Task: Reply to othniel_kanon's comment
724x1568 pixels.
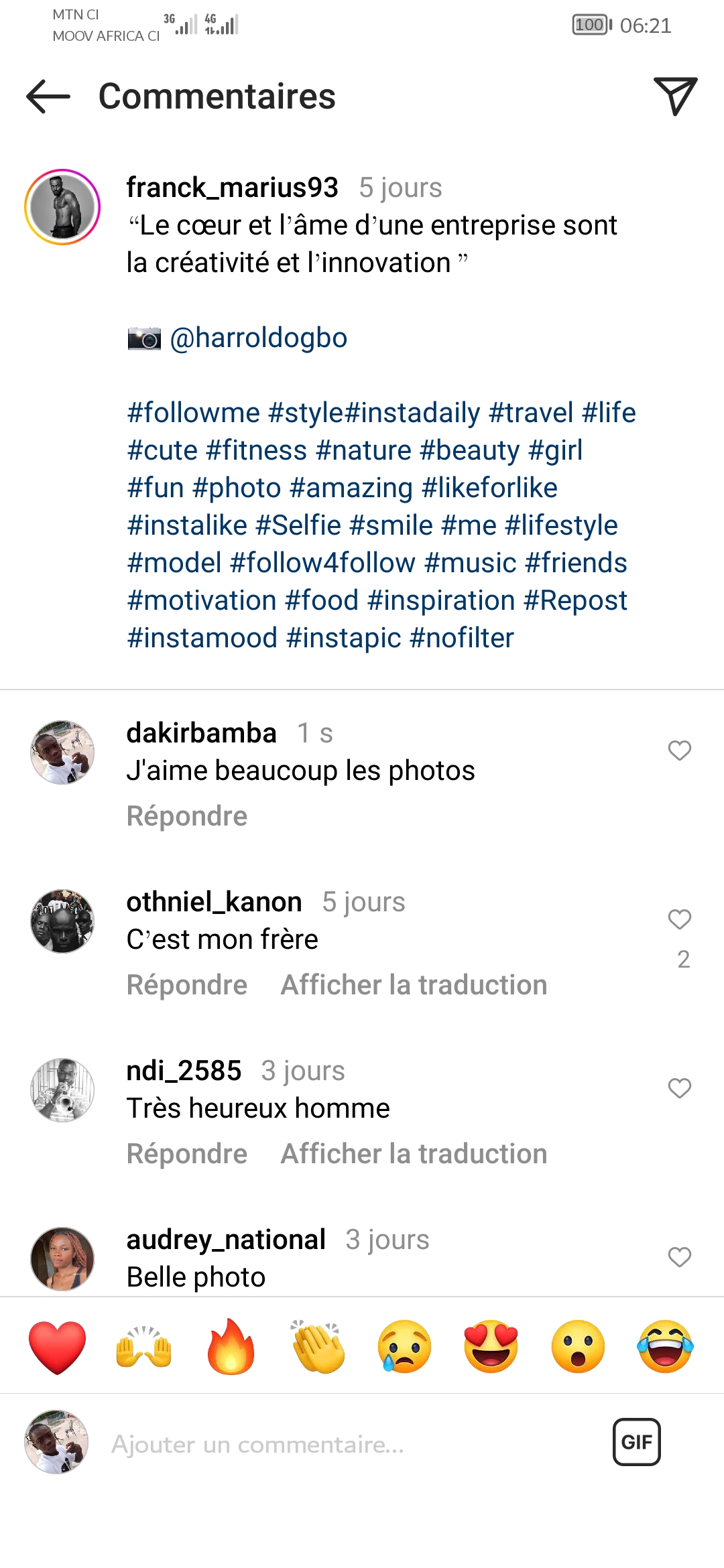Action: pos(187,985)
